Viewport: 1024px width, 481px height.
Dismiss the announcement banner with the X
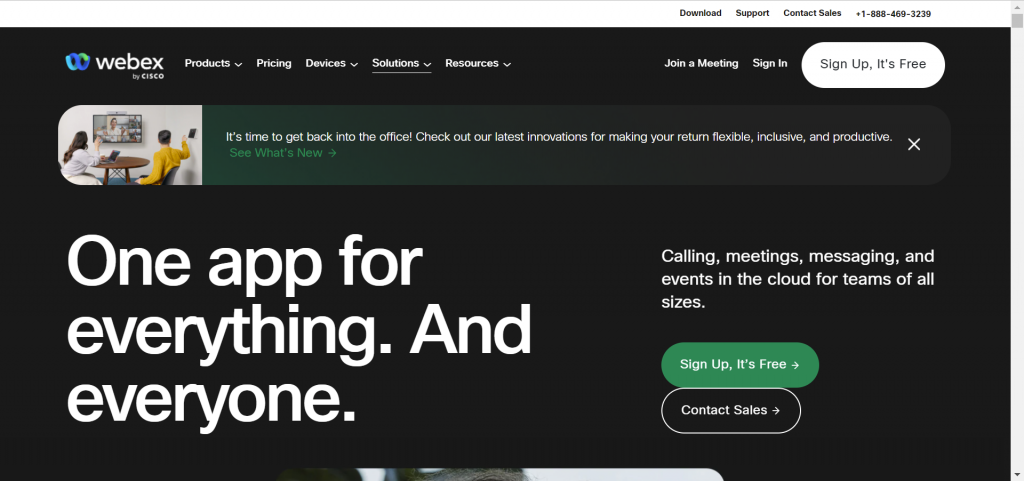[914, 144]
